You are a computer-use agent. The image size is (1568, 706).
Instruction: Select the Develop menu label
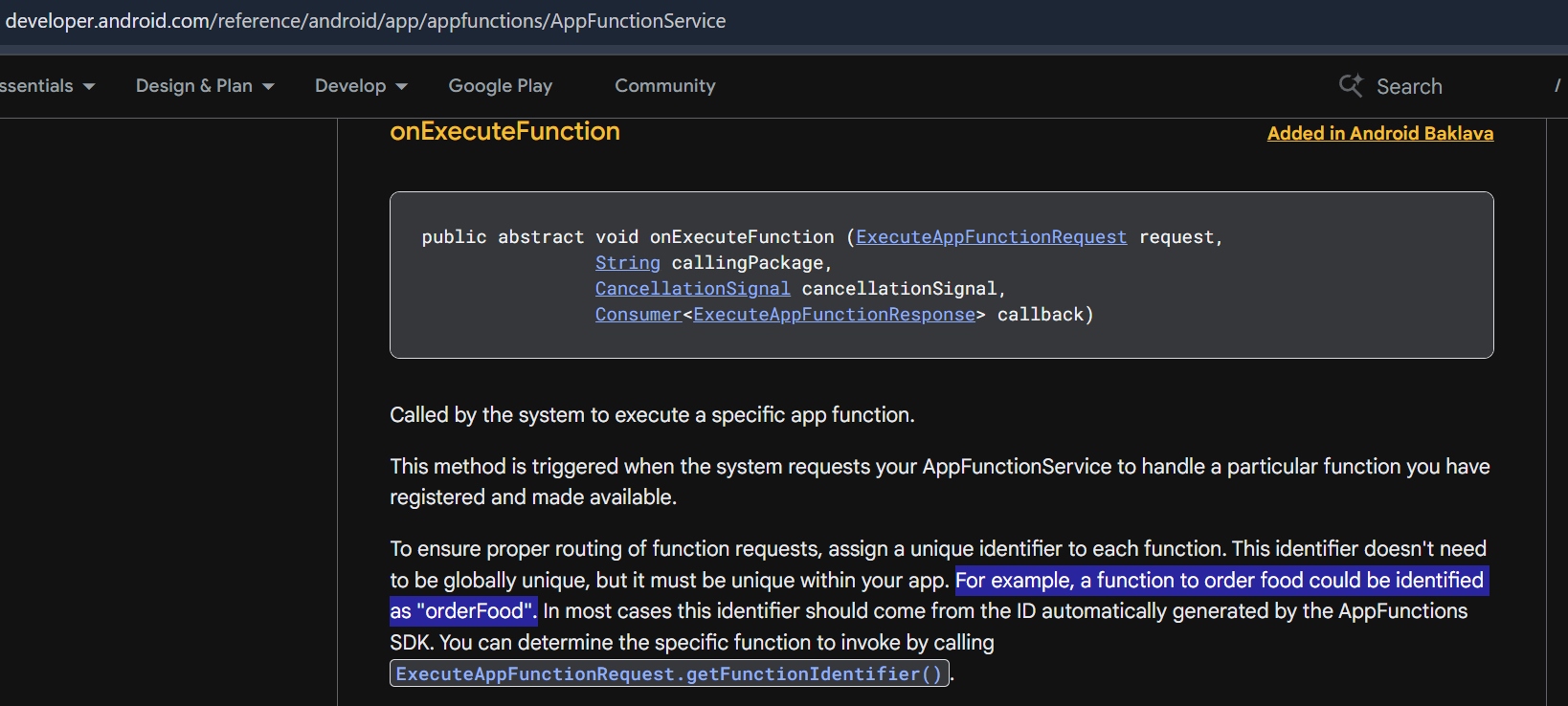click(x=350, y=86)
